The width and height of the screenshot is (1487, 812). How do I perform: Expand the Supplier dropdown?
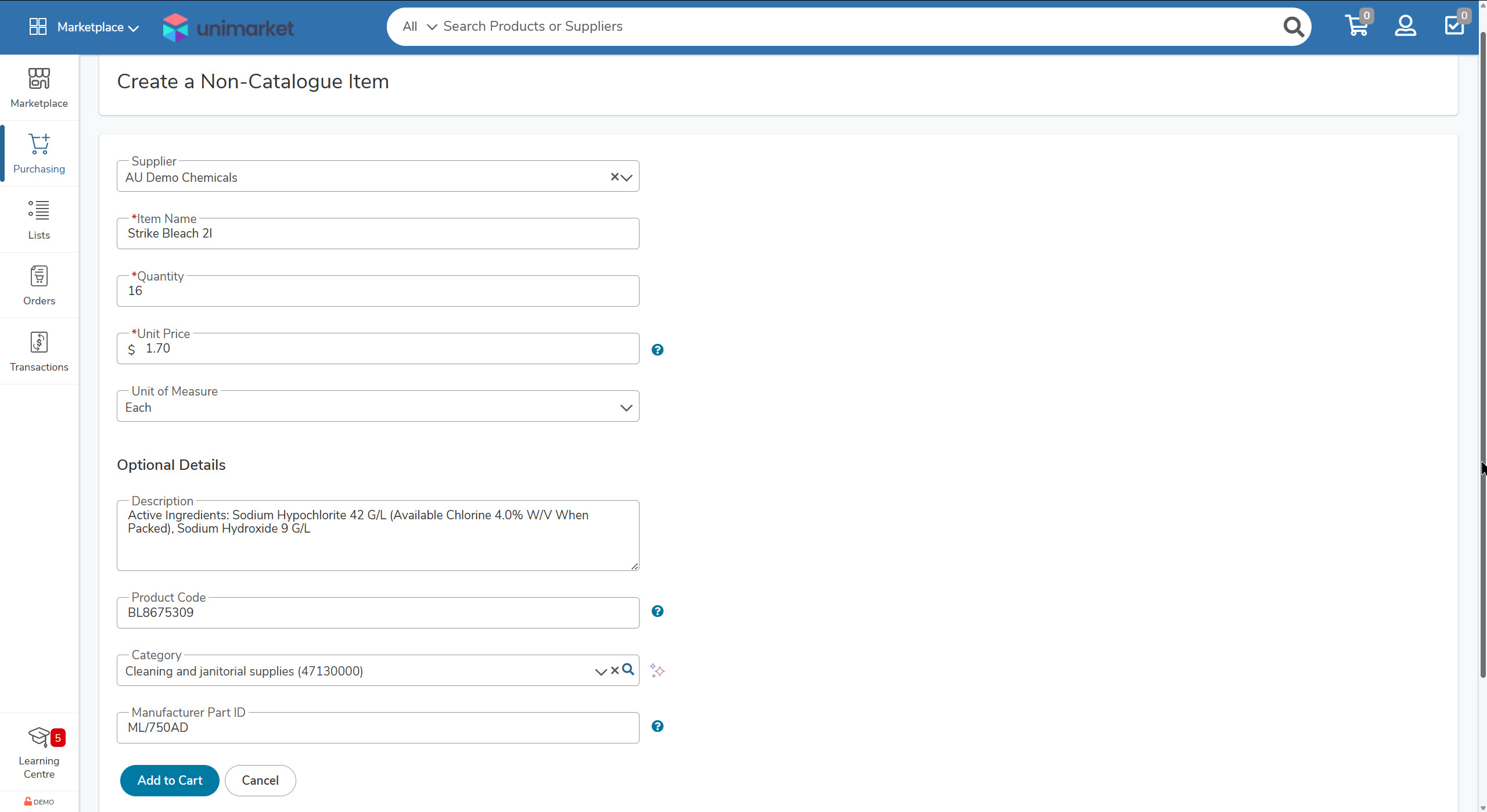pyautogui.click(x=627, y=178)
